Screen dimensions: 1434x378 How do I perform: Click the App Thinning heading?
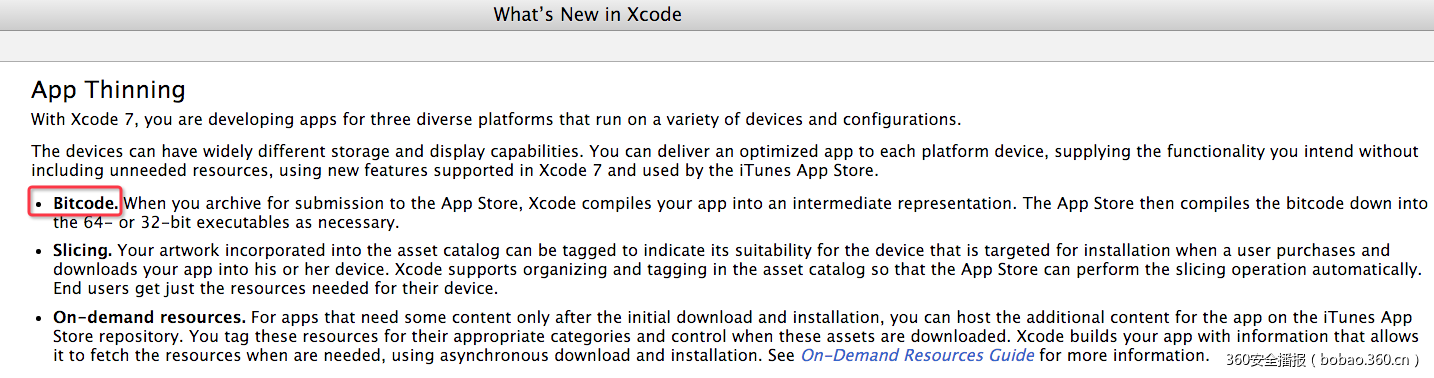tap(108, 89)
